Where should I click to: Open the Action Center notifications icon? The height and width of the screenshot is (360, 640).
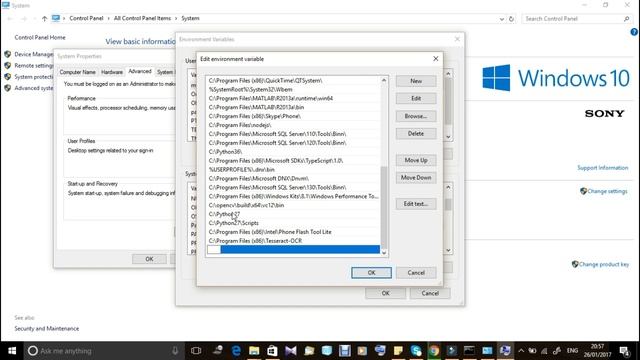[x=624, y=351]
